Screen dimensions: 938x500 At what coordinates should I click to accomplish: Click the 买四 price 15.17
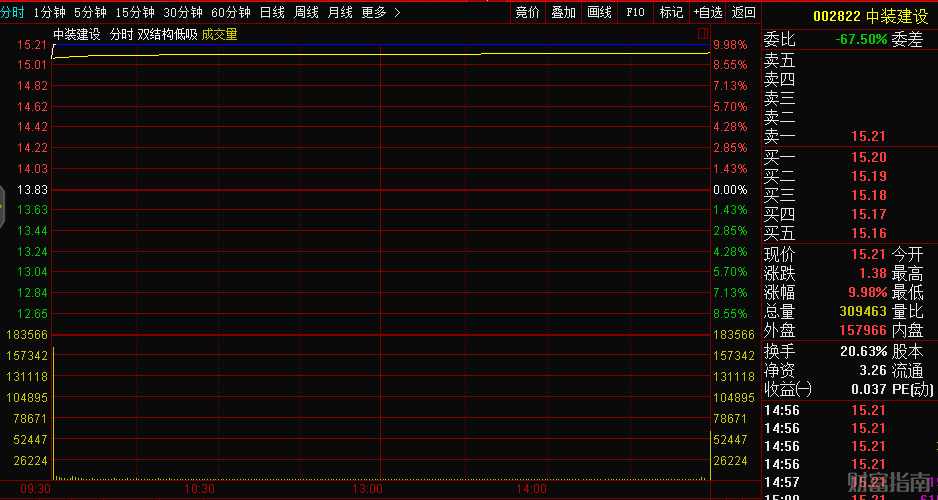(x=869, y=214)
